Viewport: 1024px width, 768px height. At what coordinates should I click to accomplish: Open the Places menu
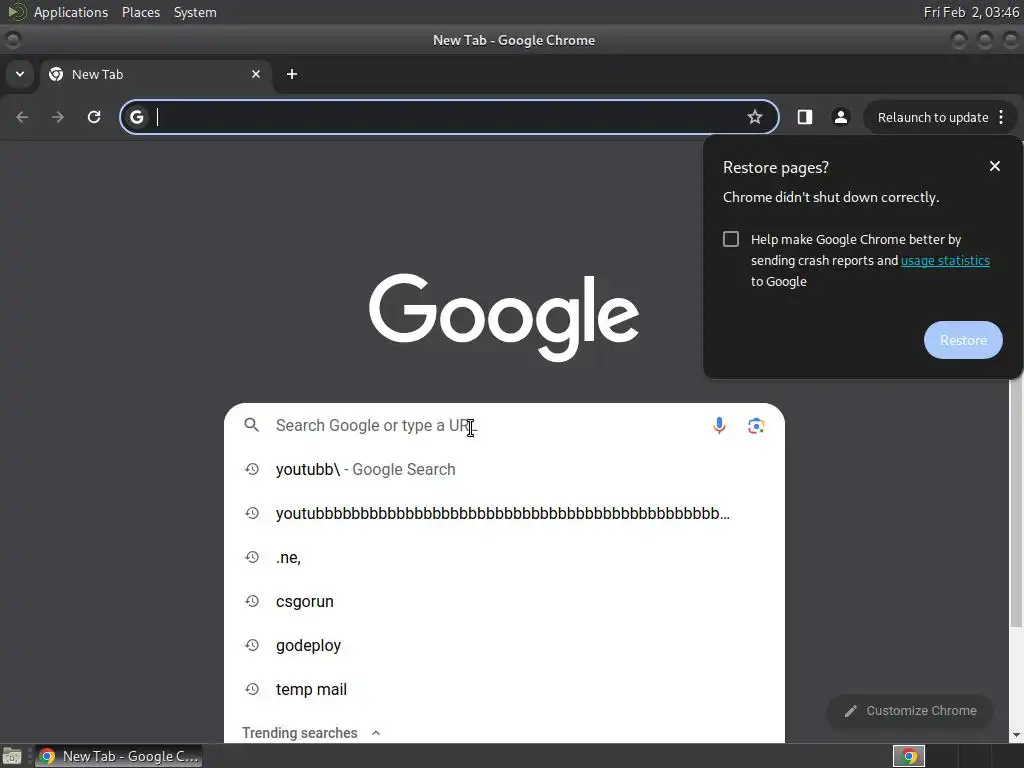click(141, 12)
